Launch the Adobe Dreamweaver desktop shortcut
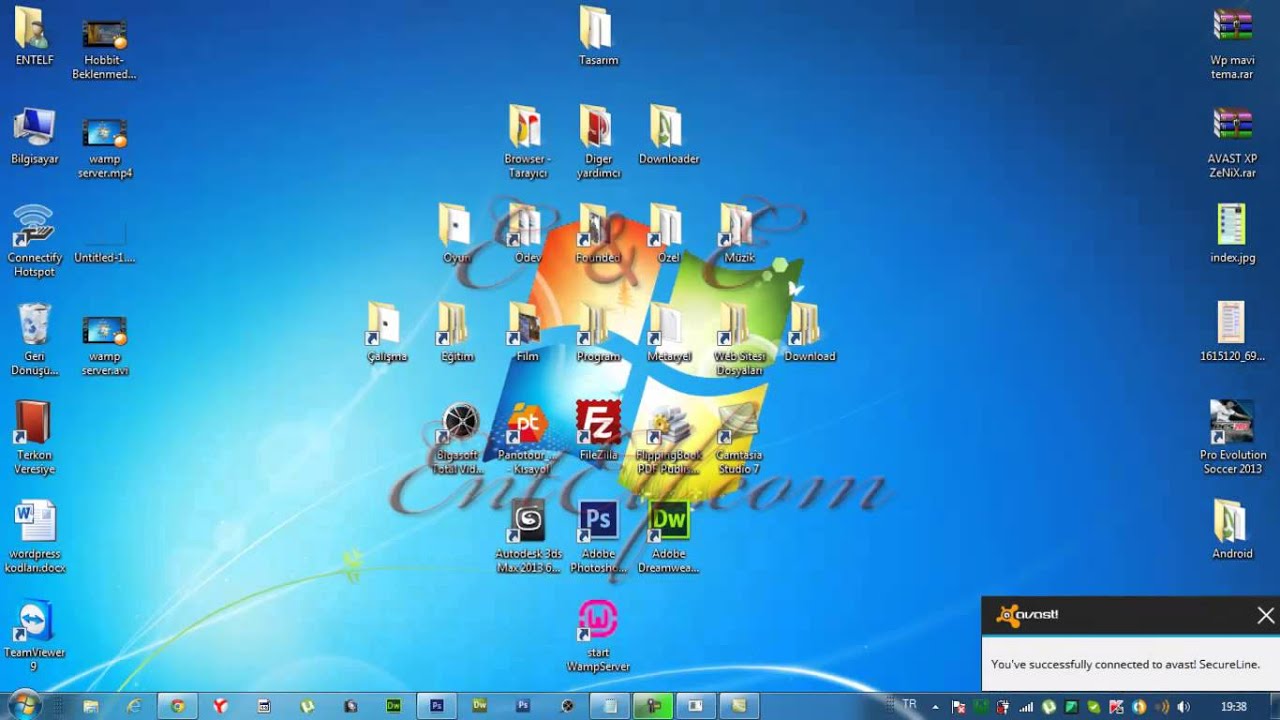This screenshot has height=720, width=1280. (668, 537)
